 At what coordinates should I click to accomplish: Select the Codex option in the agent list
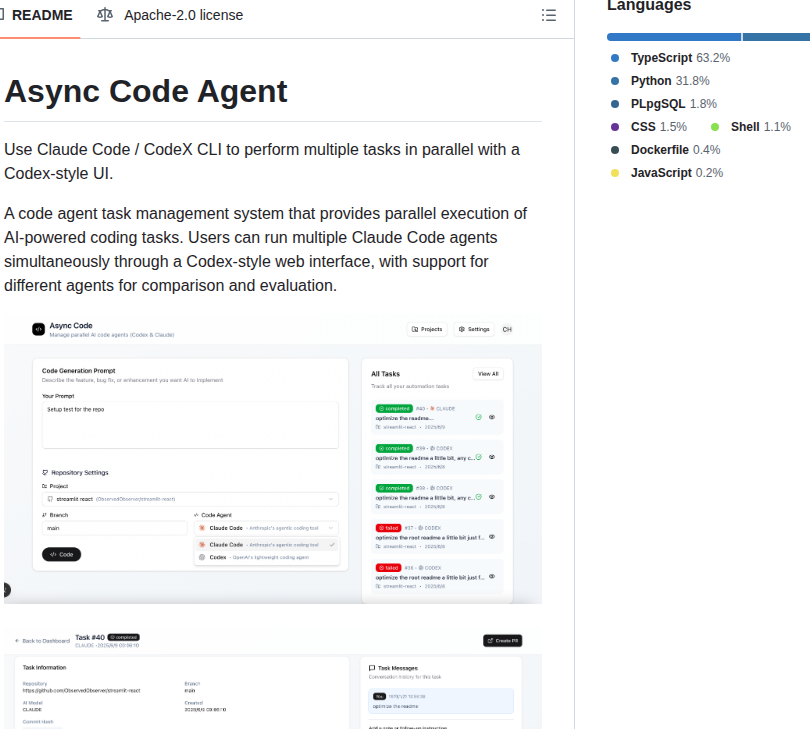click(267, 557)
